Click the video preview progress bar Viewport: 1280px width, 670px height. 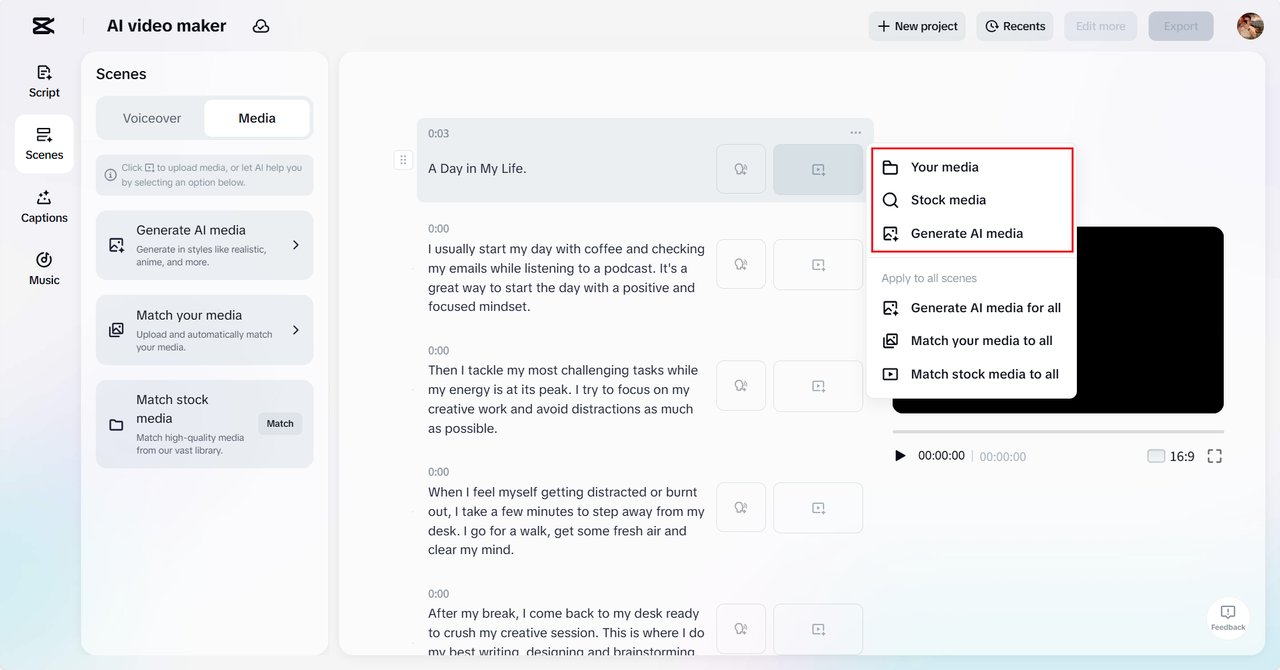click(x=1057, y=432)
